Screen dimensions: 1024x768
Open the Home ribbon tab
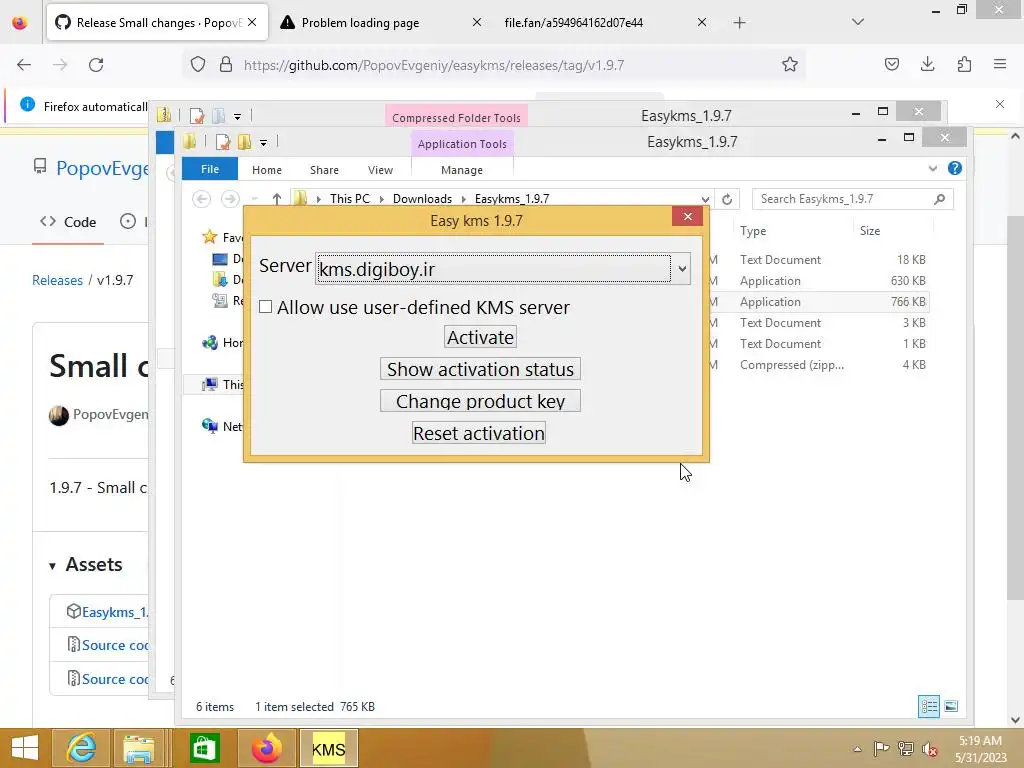coord(266,170)
